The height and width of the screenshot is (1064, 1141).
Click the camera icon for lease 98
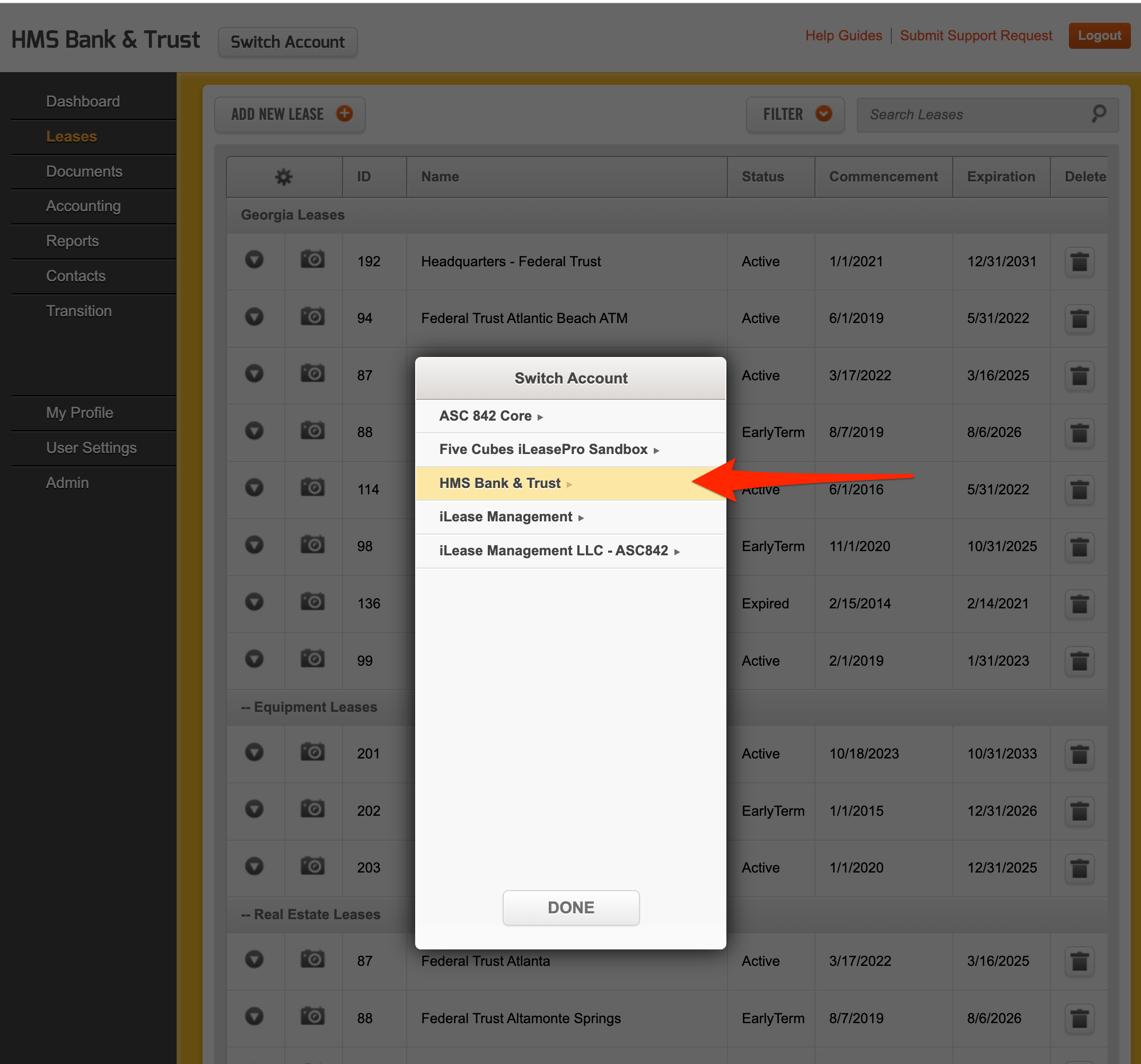[313, 544]
